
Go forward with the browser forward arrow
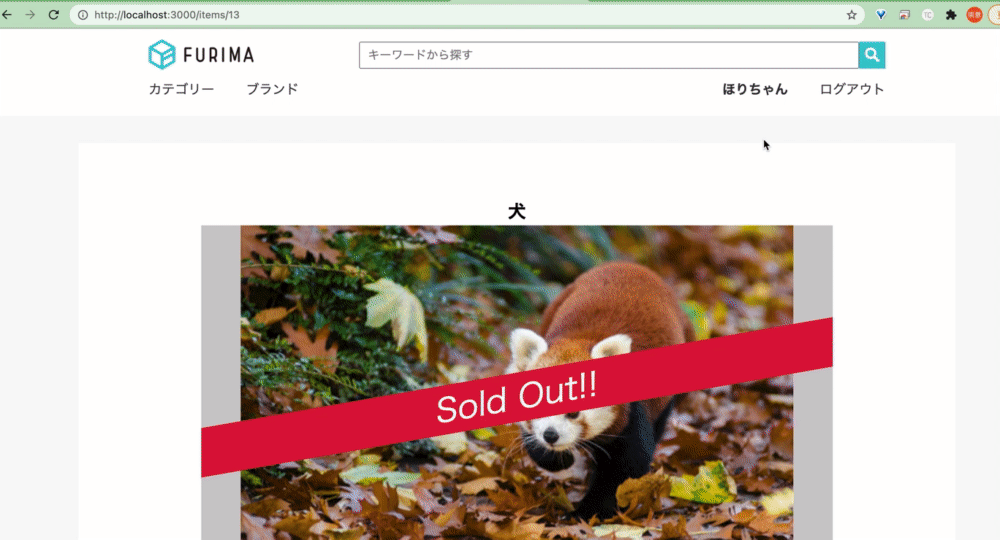30,15
